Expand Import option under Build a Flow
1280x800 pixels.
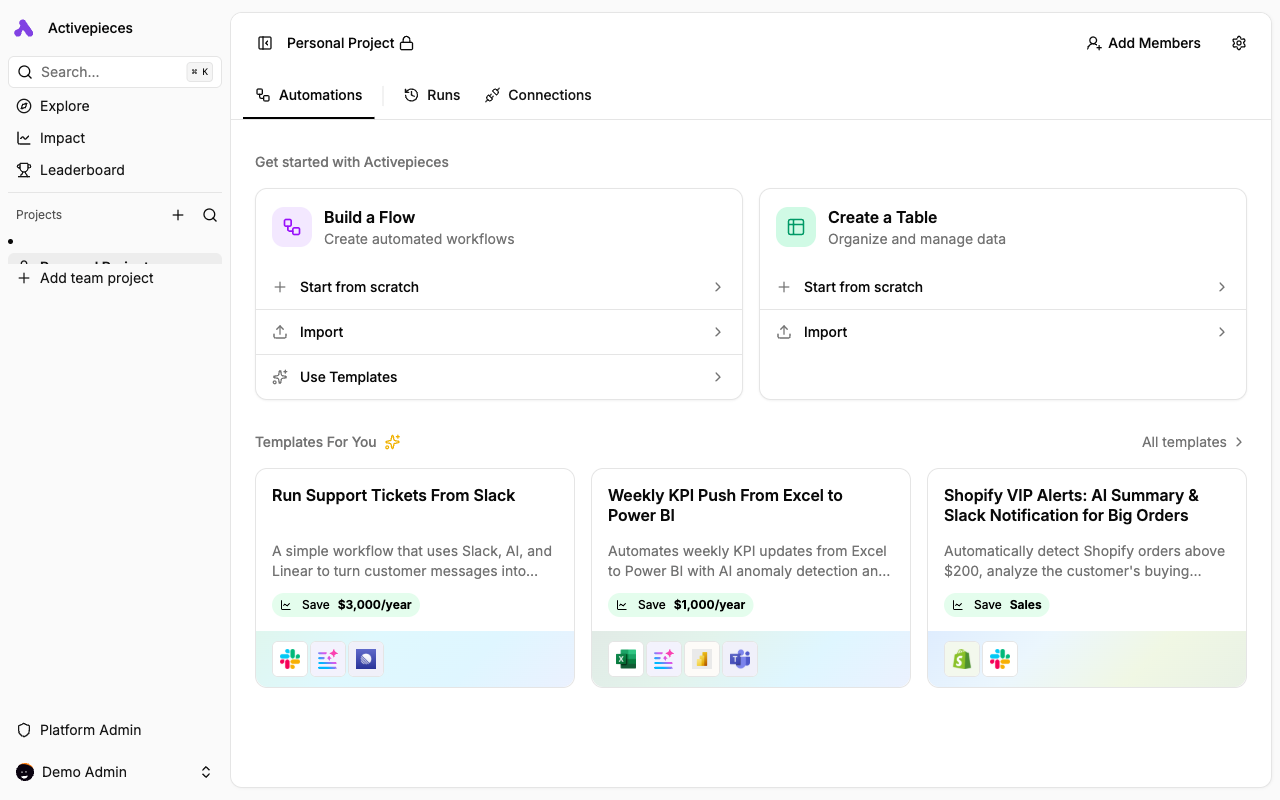499,332
